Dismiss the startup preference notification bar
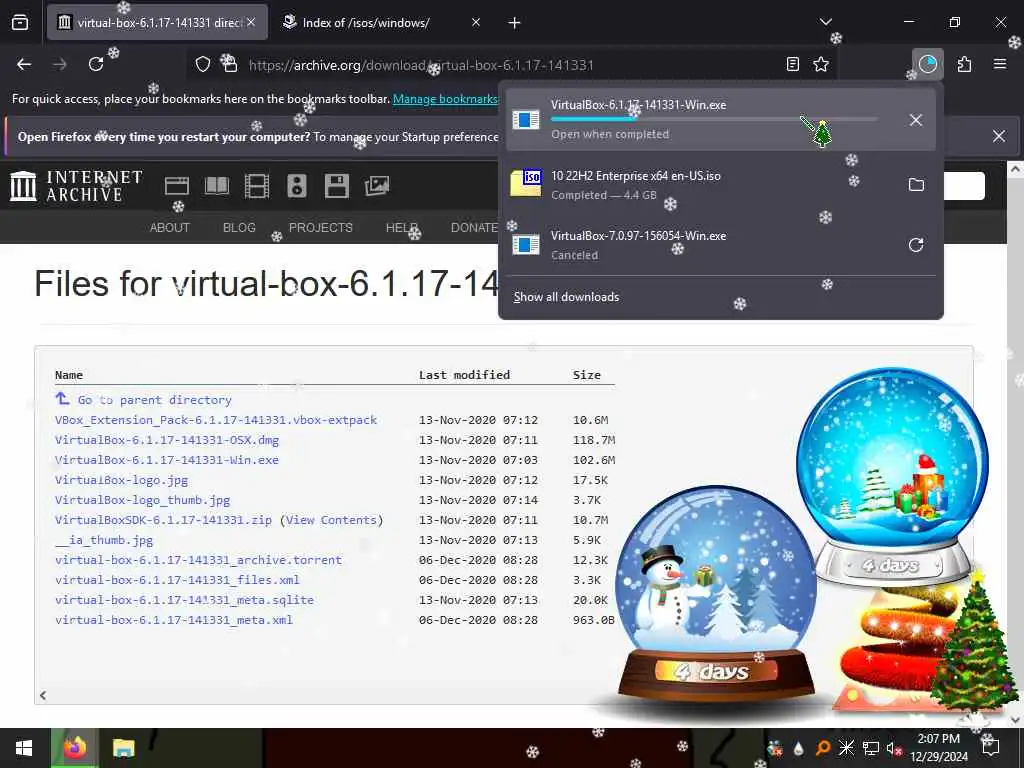This screenshot has height=768, width=1024. (x=999, y=136)
